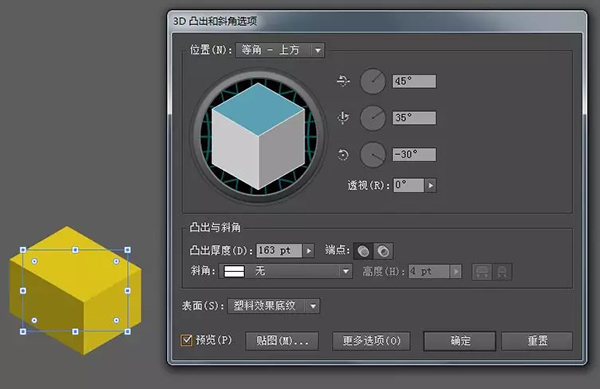The image size is (600, 389).
Task: Click the 高度 4 pt height field
Action: click(x=429, y=272)
